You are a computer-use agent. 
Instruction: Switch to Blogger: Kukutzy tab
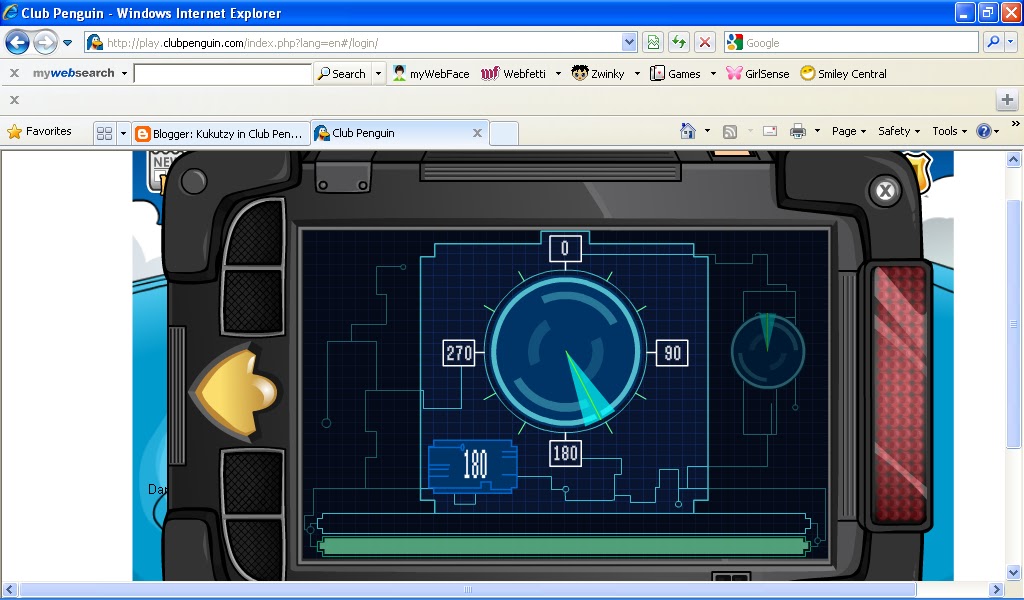(x=221, y=134)
